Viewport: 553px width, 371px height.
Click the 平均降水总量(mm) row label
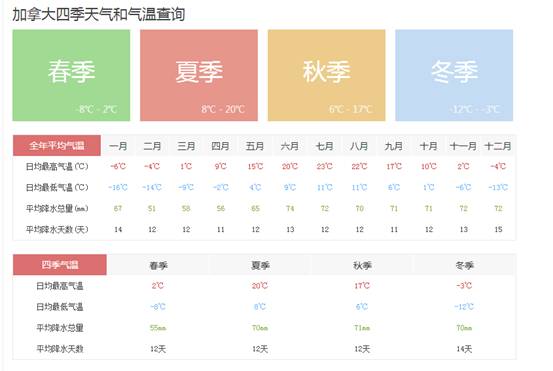57,208
